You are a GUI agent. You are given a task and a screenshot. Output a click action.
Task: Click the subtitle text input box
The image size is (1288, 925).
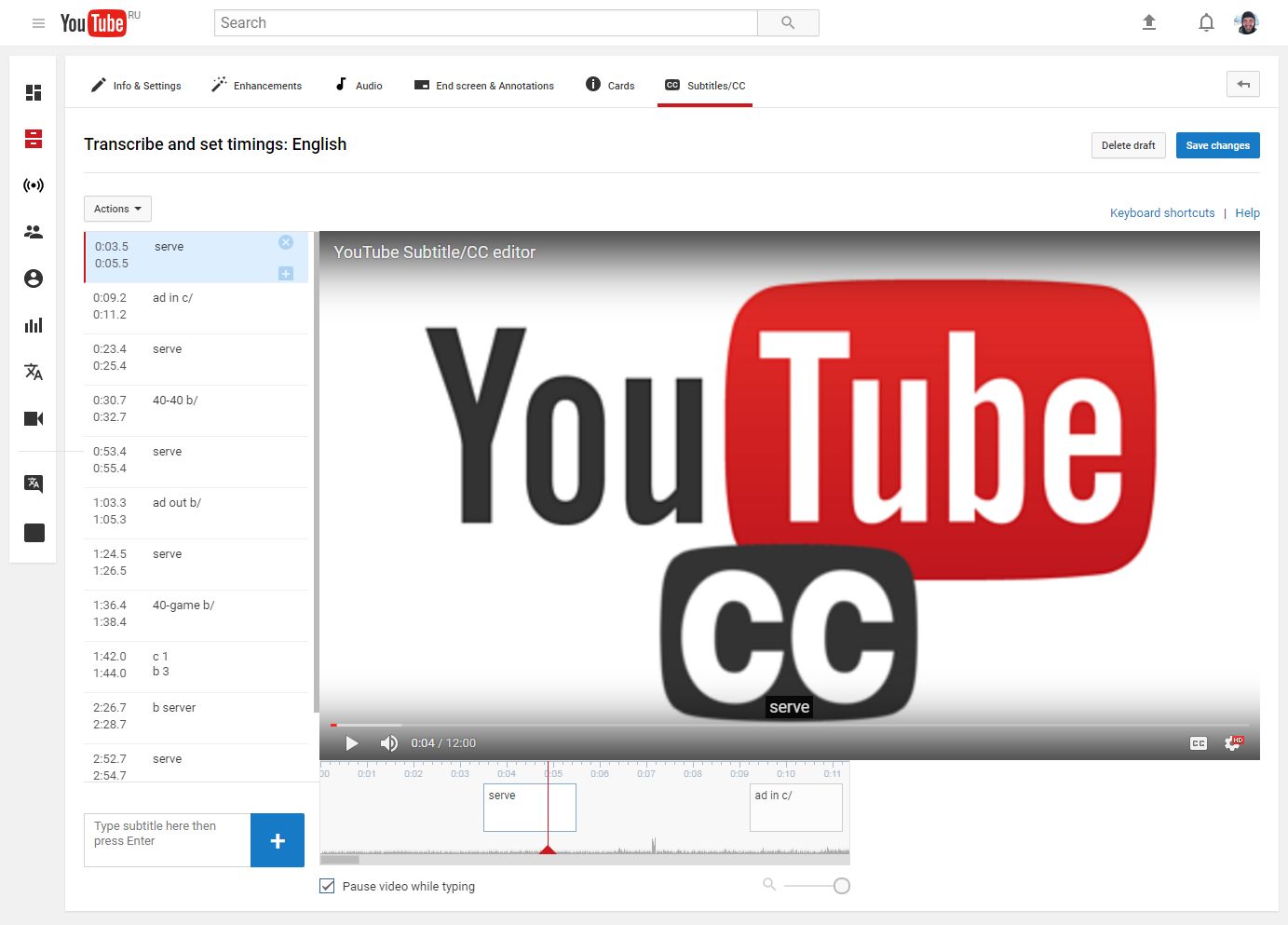[168, 840]
